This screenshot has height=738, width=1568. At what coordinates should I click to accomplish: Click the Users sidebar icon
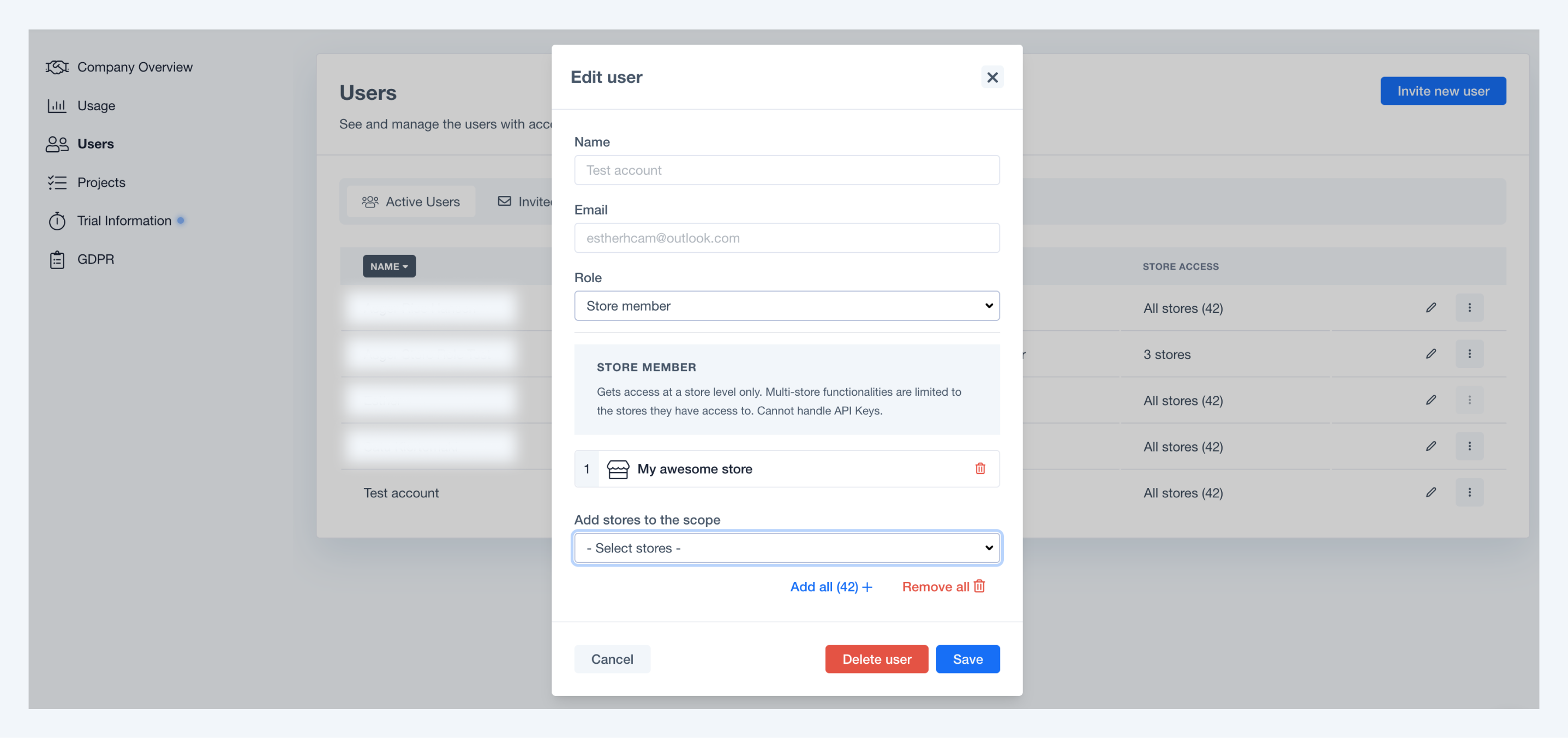pyautogui.click(x=56, y=143)
